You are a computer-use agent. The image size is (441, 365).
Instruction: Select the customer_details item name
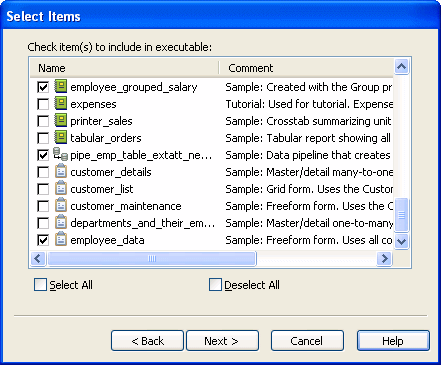(111, 172)
